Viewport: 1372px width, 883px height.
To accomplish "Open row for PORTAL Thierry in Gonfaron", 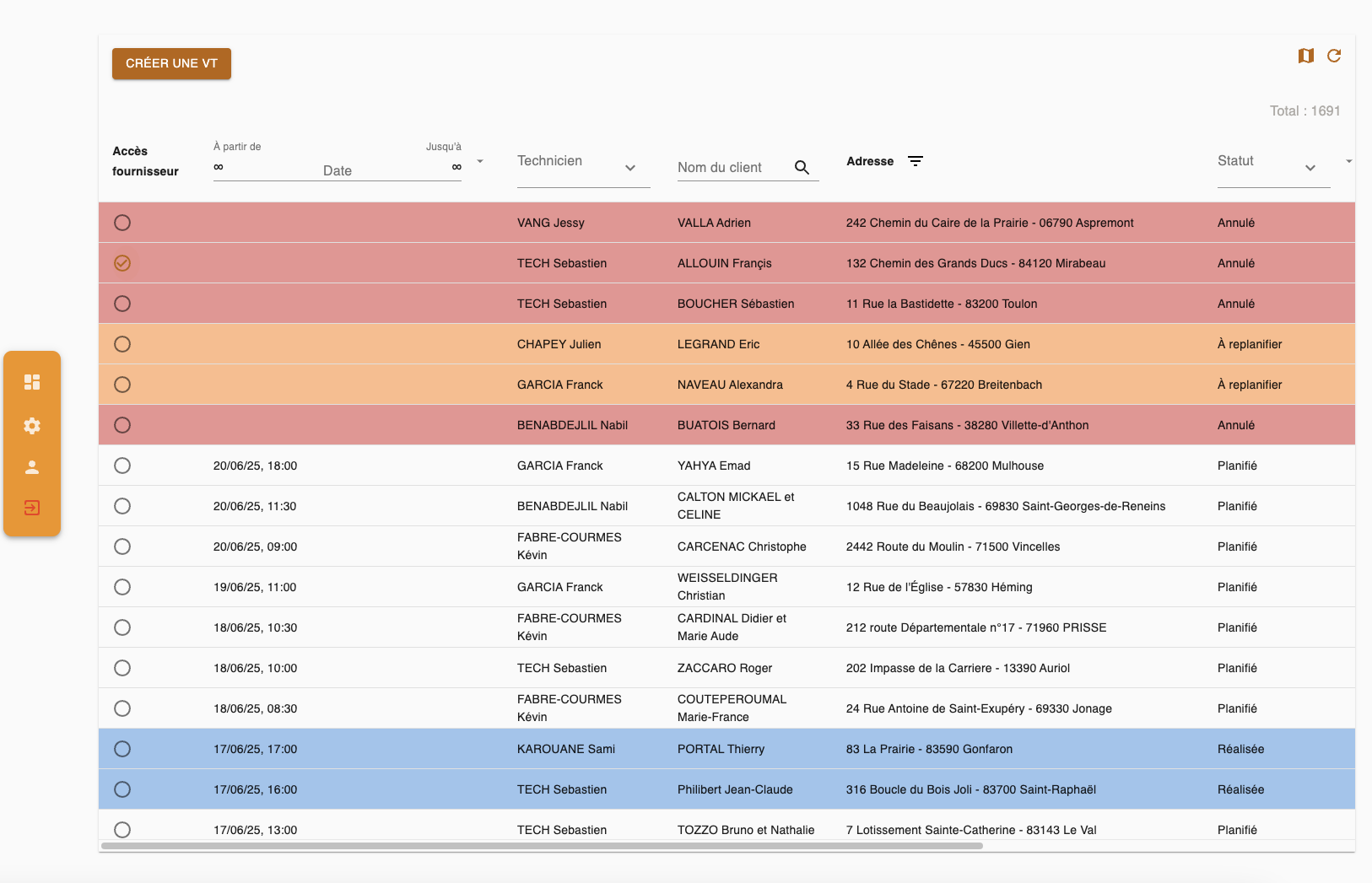I will 721,749.
